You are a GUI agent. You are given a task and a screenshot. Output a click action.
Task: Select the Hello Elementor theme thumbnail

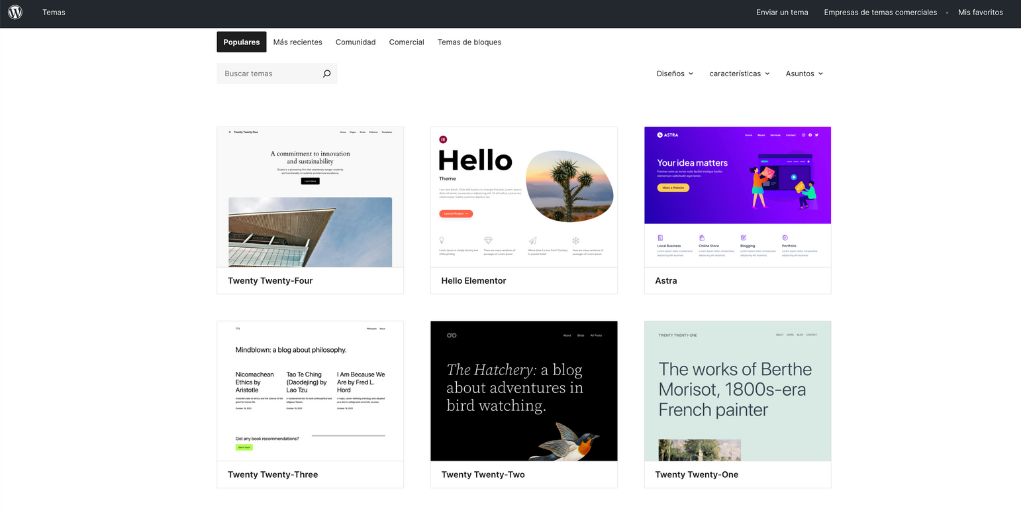[x=523, y=197]
